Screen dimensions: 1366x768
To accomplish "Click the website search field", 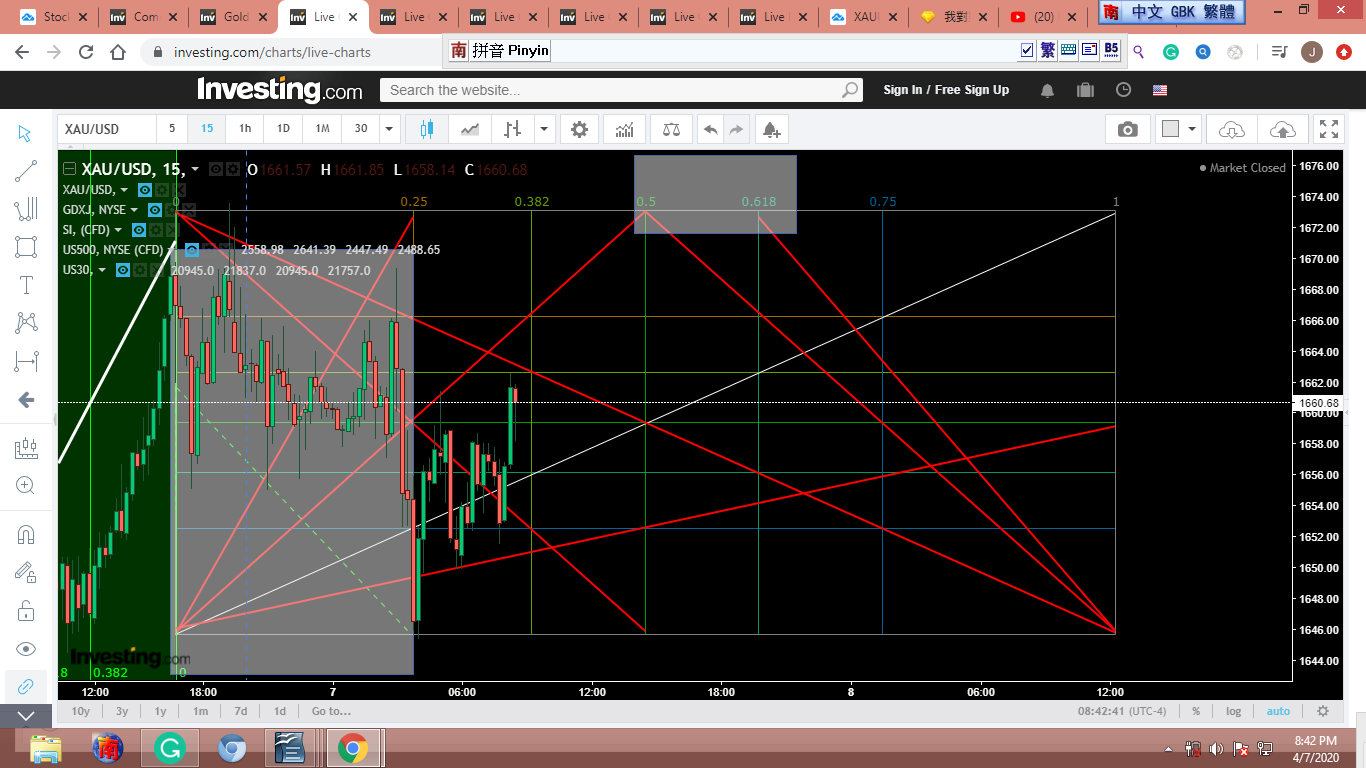I will click(612, 90).
